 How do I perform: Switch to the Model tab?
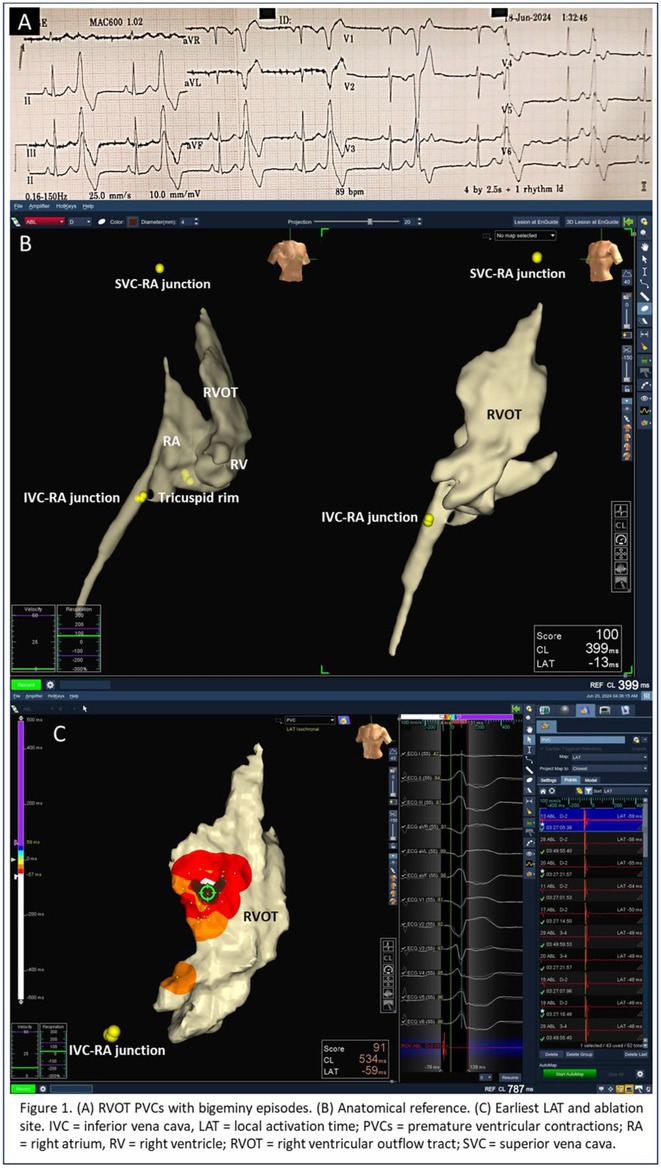(x=591, y=780)
